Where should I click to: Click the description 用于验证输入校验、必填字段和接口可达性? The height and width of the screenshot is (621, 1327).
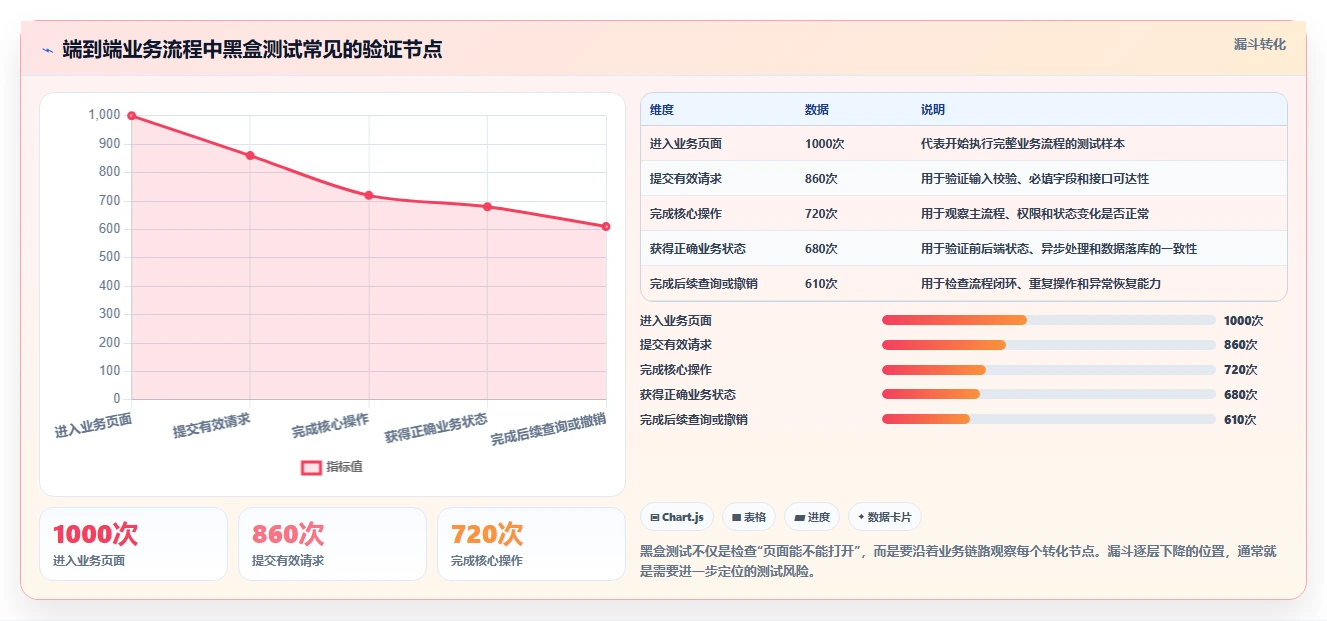click(x=1035, y=179)
